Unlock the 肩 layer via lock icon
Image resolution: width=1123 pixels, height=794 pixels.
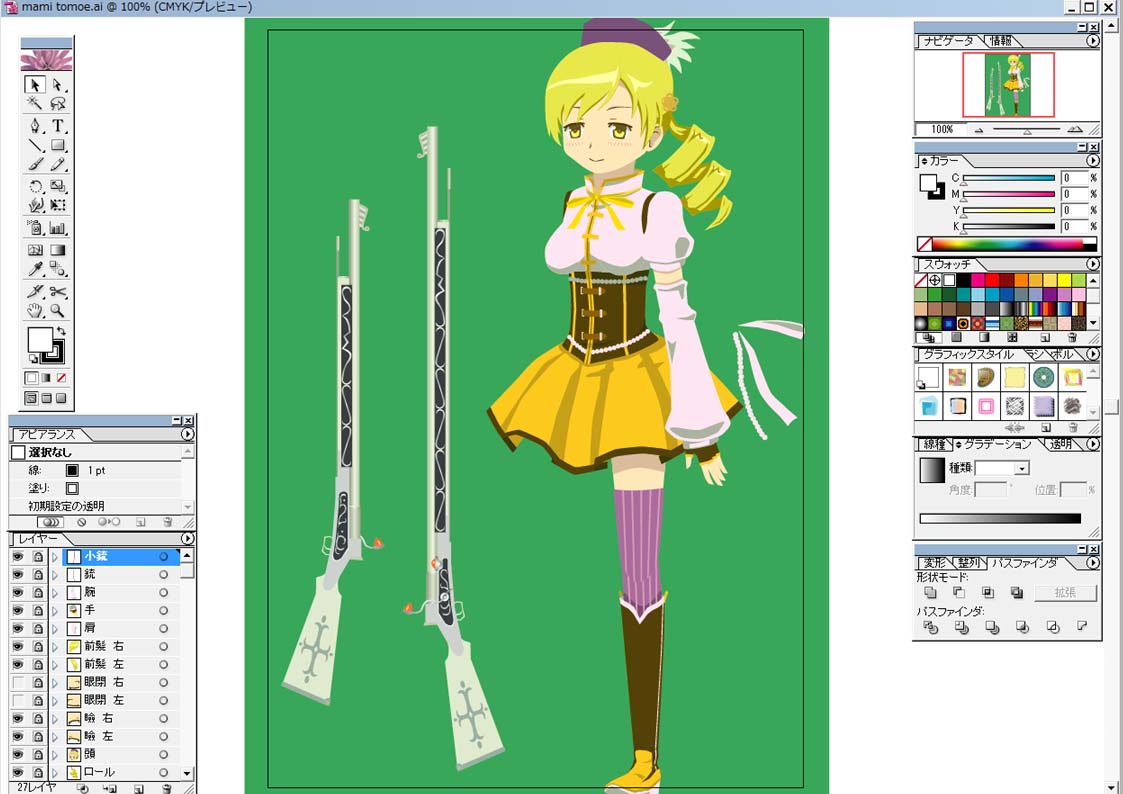38,629
